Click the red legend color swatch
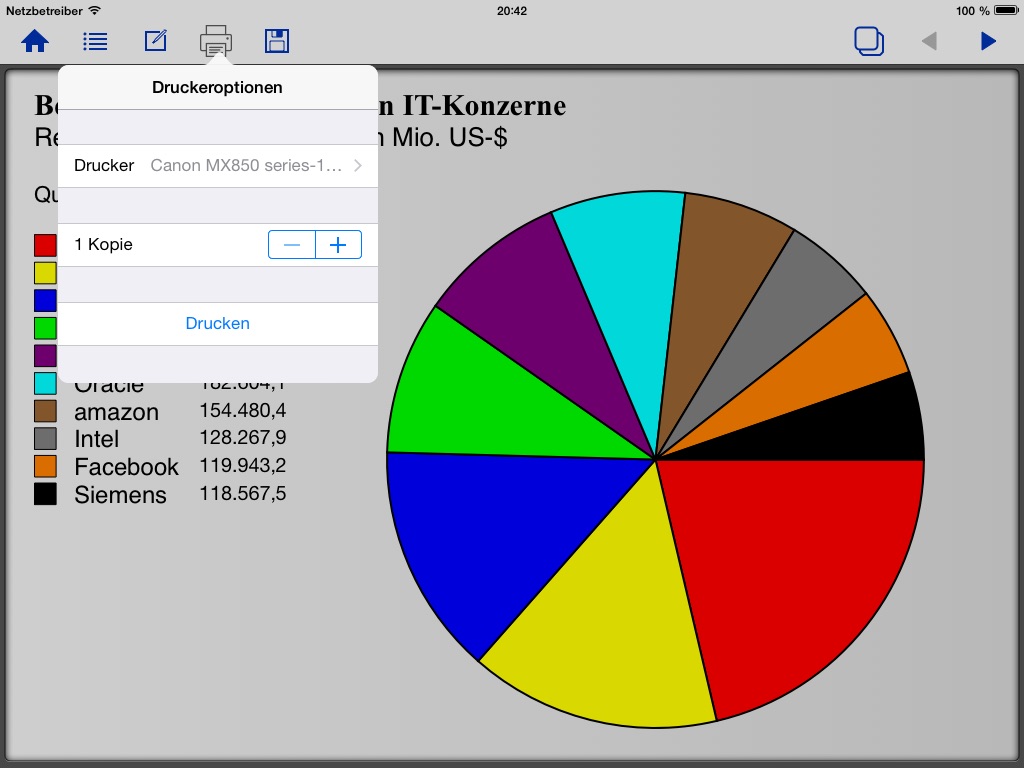Screen dimensions: 1024x768 tap(45, 246)
